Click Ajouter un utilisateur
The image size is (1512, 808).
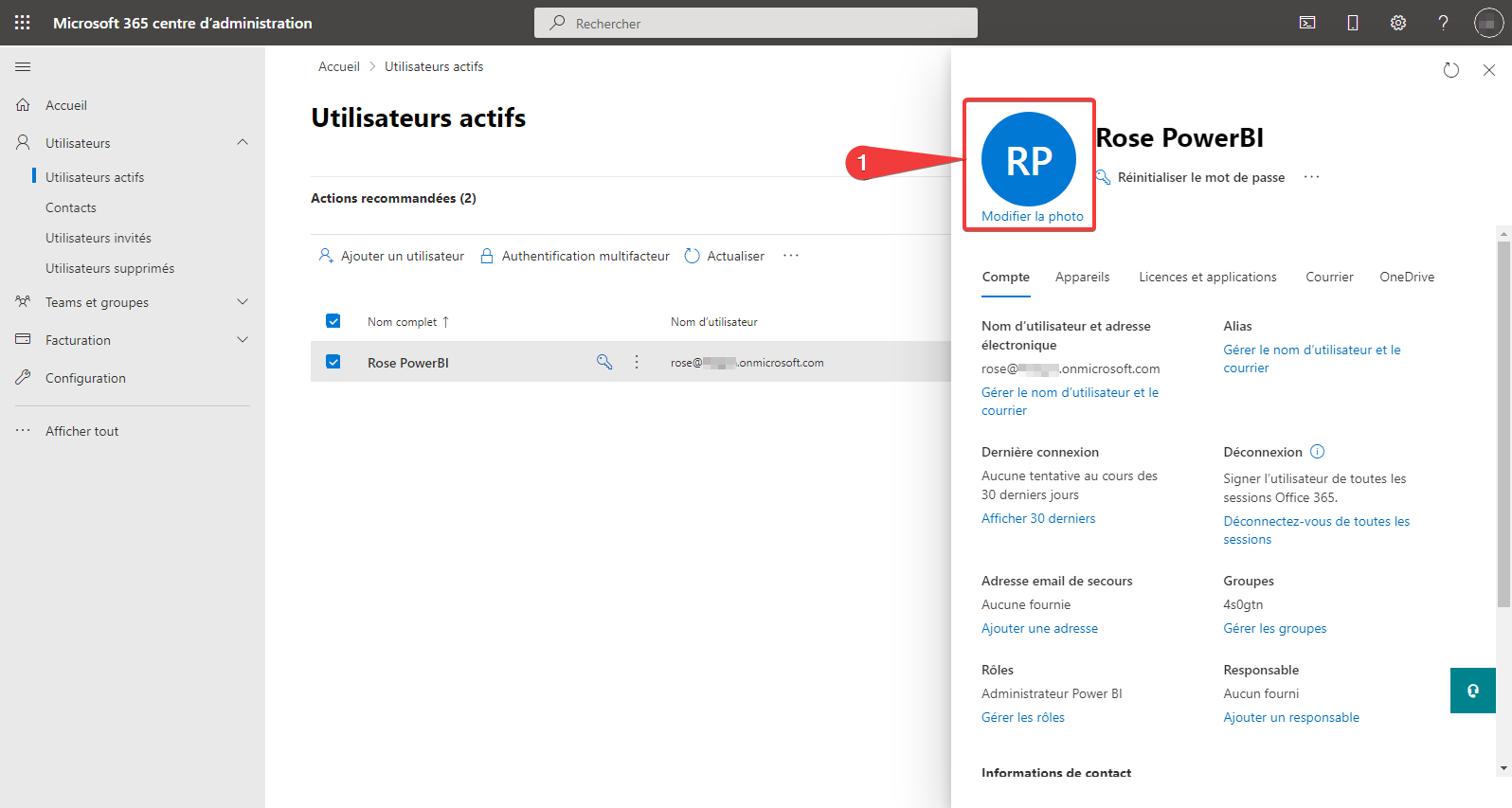coord(392,256)
